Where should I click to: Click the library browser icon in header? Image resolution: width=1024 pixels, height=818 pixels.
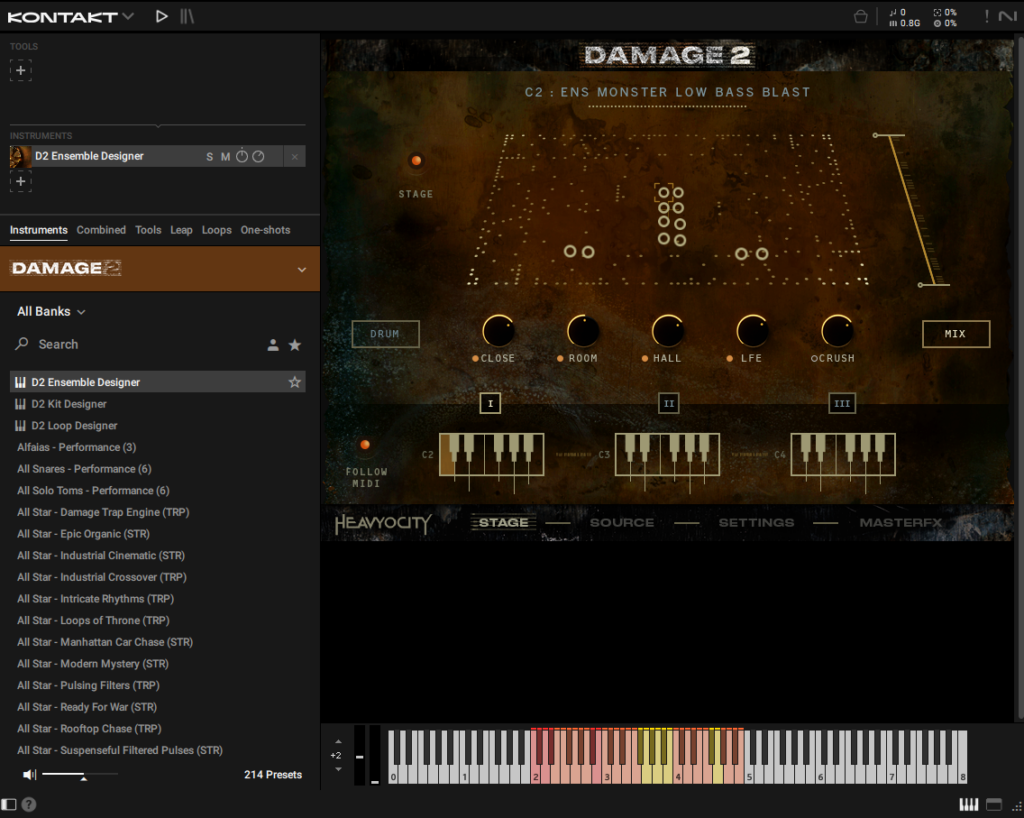tap(188, 16)
